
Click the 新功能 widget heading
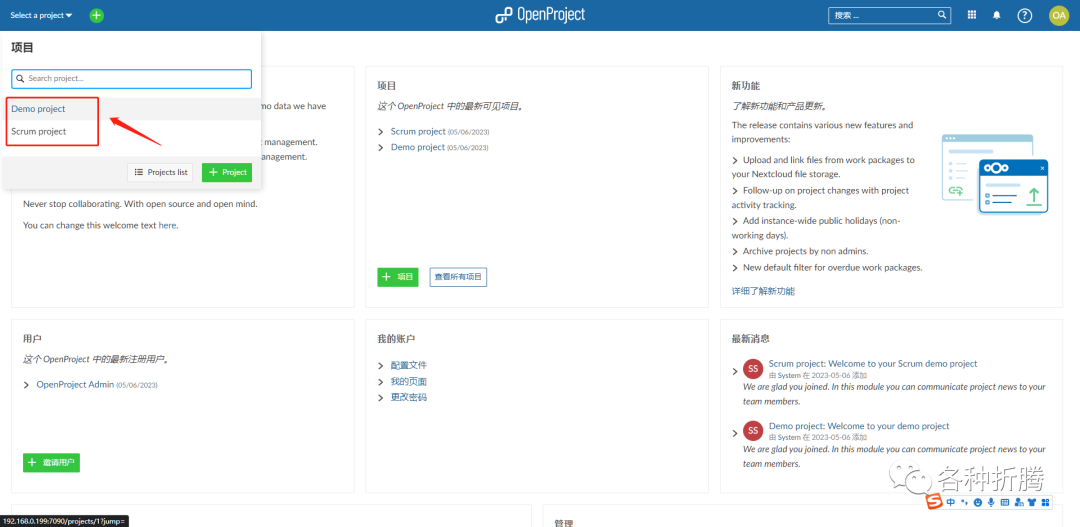click(745, 86)
